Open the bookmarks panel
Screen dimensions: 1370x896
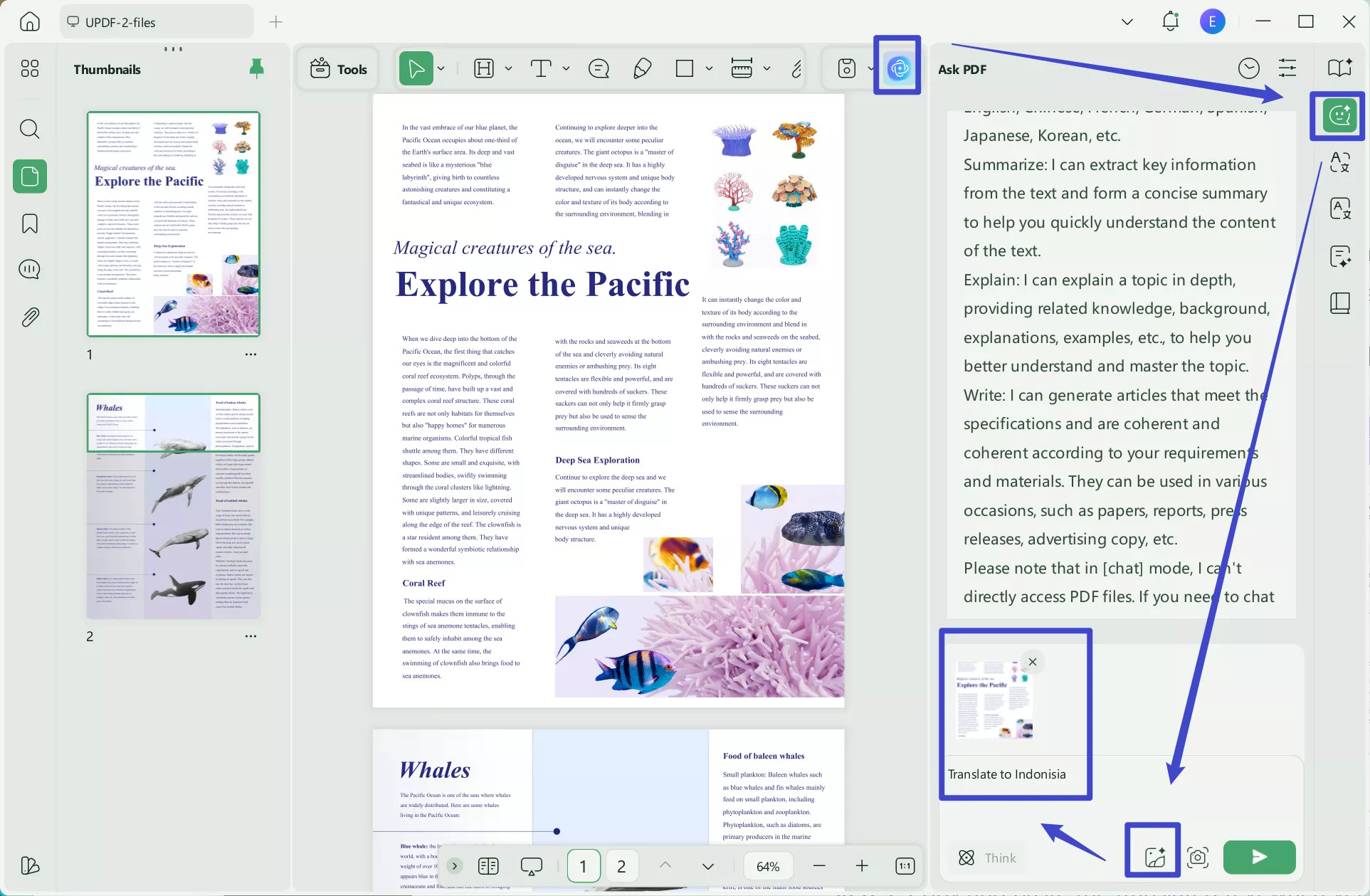29,223
